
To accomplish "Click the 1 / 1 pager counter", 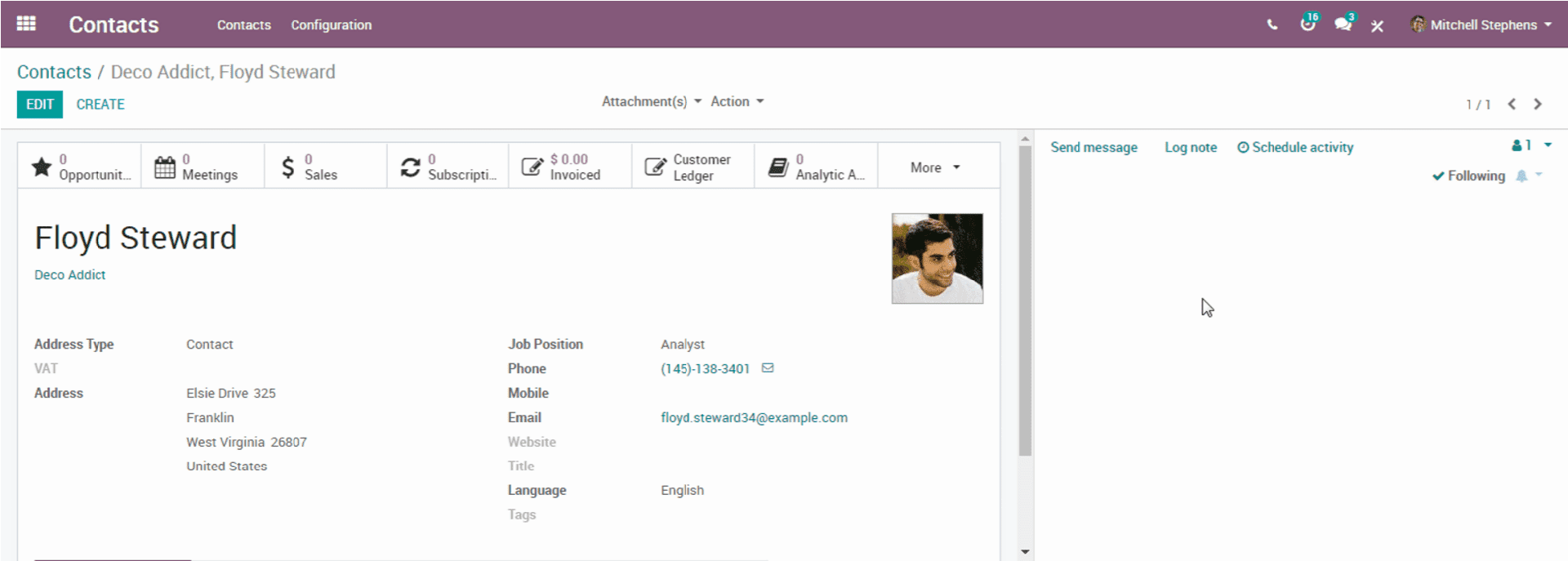I will (x=1478, y=105).
